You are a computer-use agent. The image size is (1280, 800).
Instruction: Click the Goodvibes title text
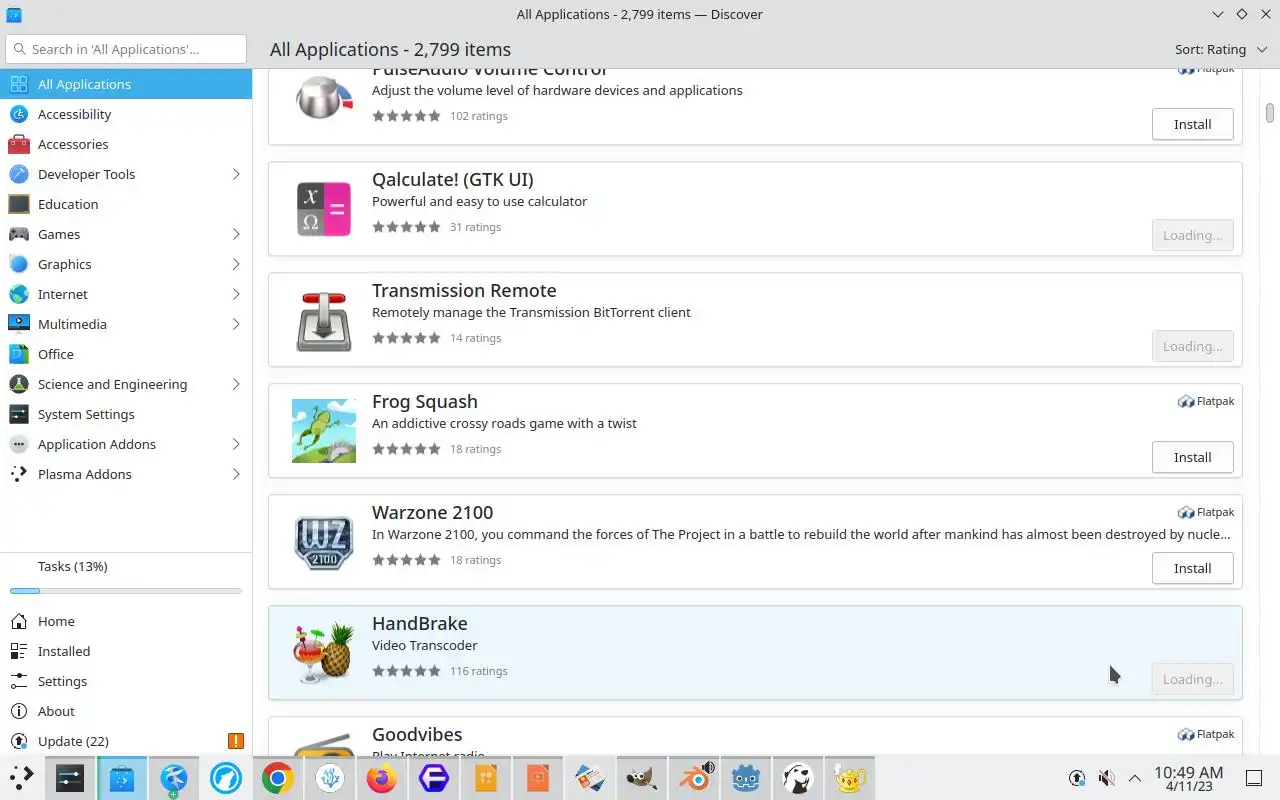417,734
